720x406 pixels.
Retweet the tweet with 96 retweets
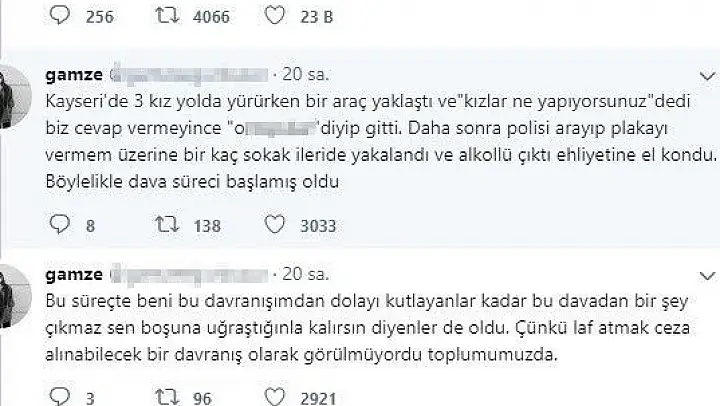click(167, 397)
